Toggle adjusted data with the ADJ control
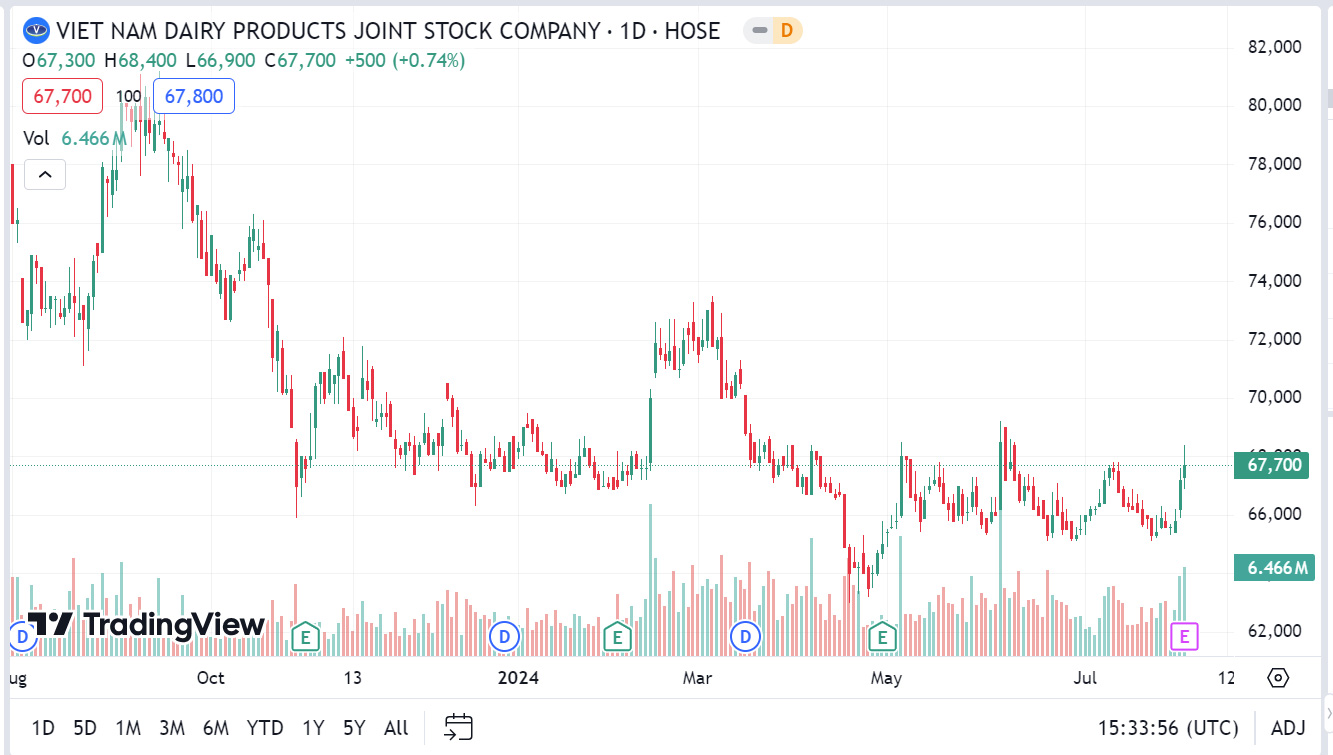This screenshot has height=755, width=1333. pyautogui.click(x=1289, y=728)
